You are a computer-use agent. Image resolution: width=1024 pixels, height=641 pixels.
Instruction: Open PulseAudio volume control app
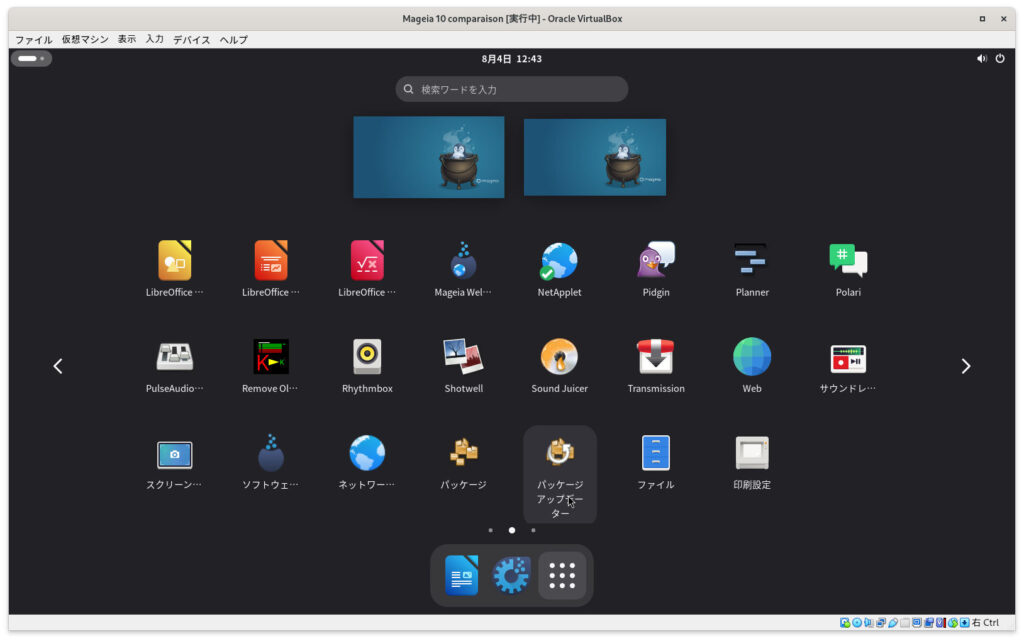tap(174, 358)
